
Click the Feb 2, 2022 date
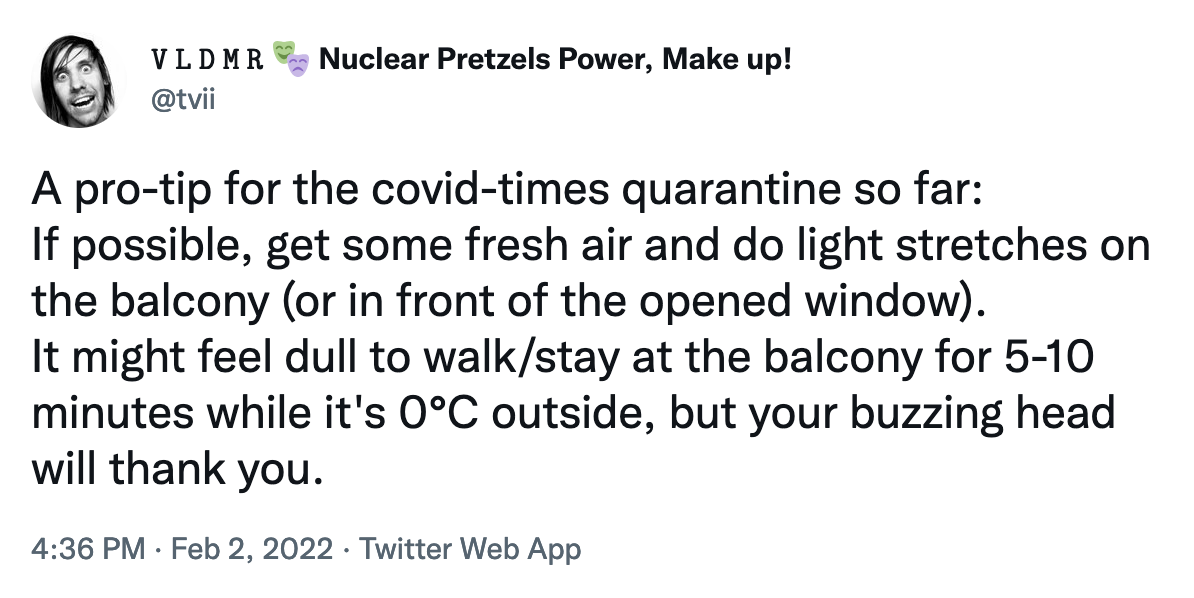tap(252, 548)
